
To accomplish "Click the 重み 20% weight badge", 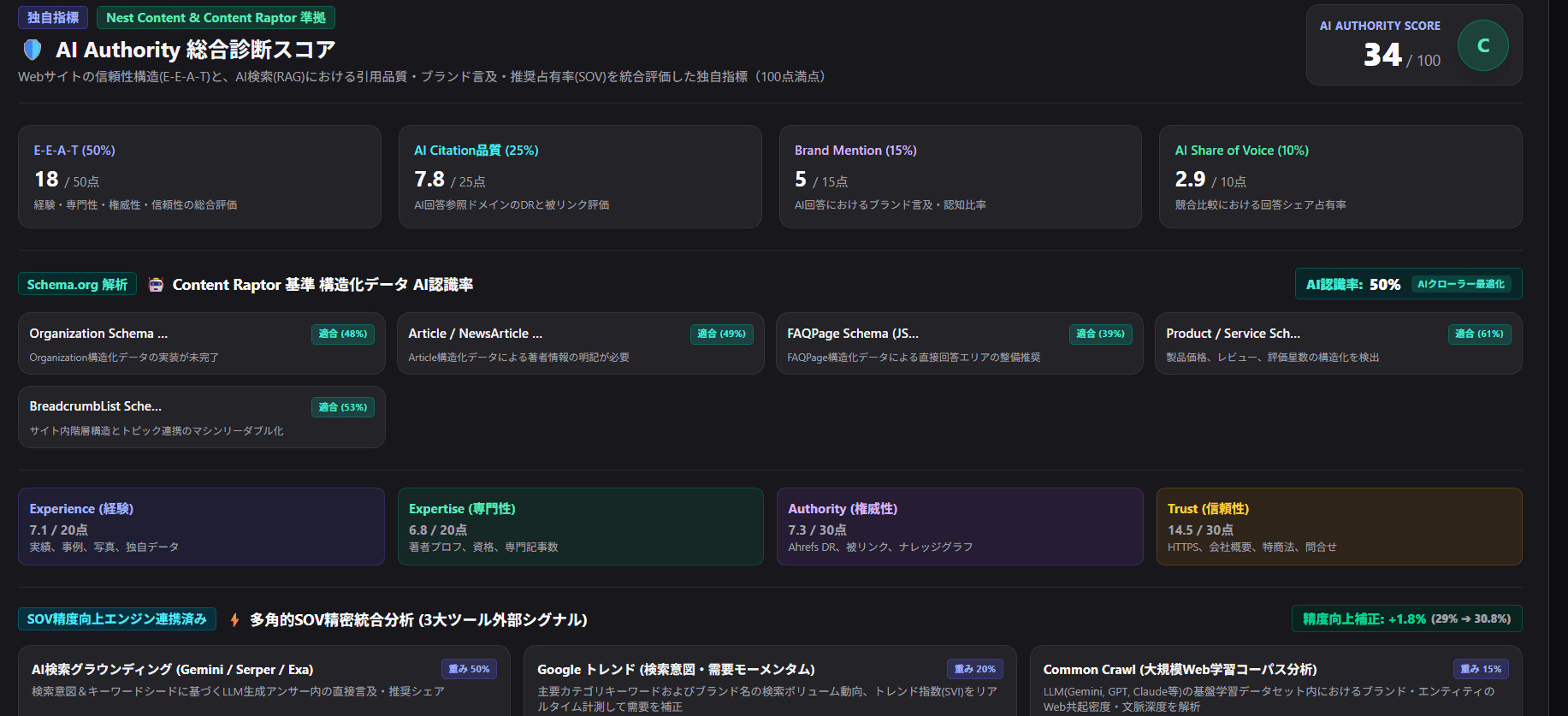I will (x=975, y=670).
